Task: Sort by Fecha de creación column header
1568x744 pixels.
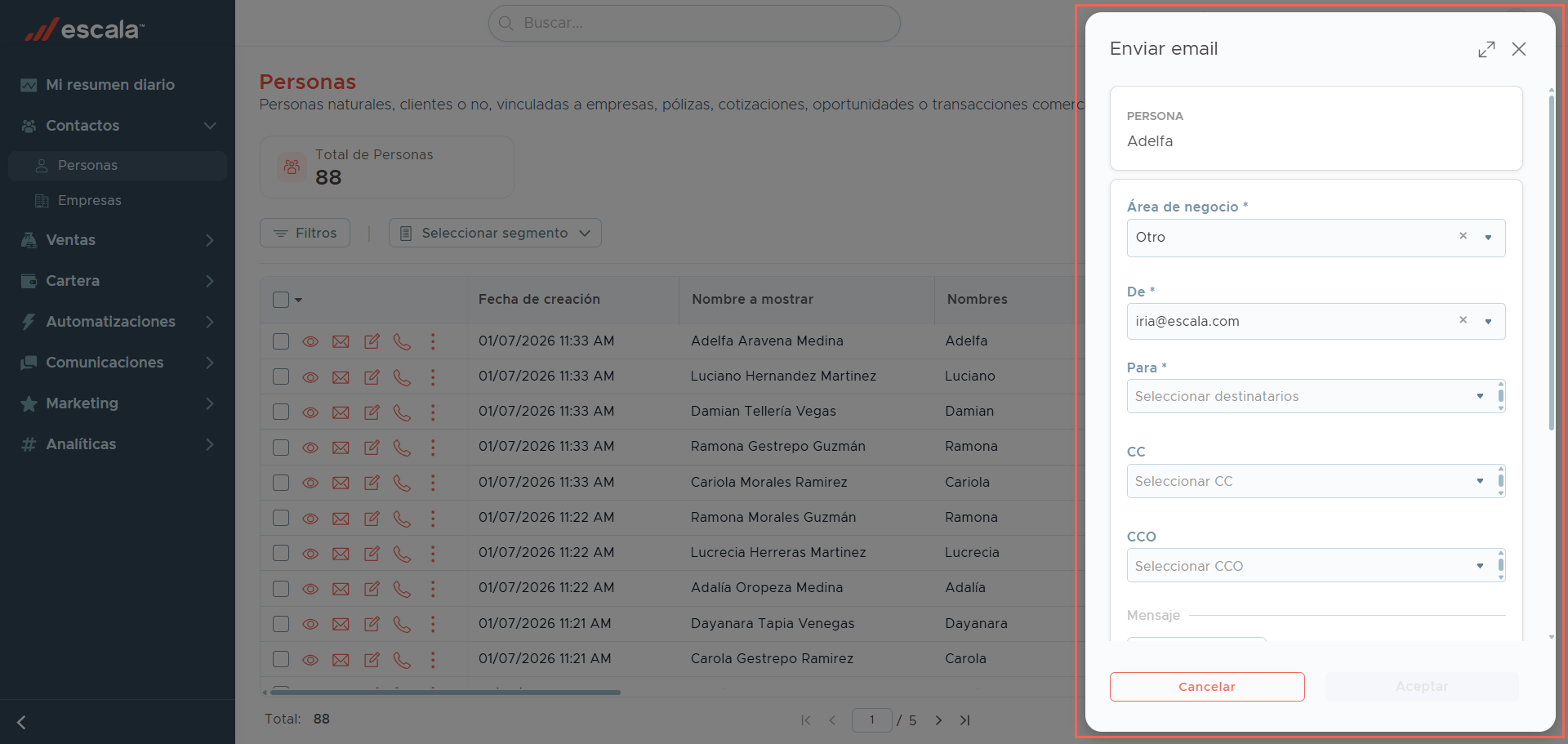Action: pos(539,300)
